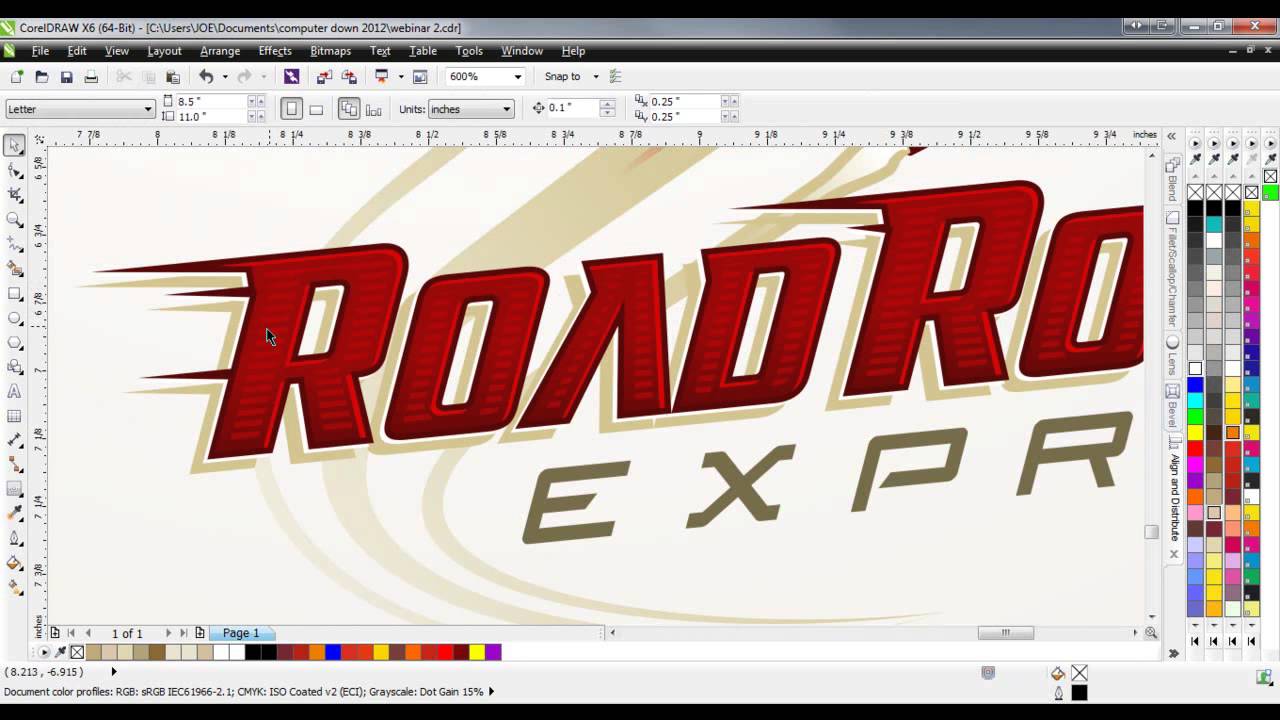The image size is (1280, 720).
Task: Select the Table tool
Action: coord(14,416)
